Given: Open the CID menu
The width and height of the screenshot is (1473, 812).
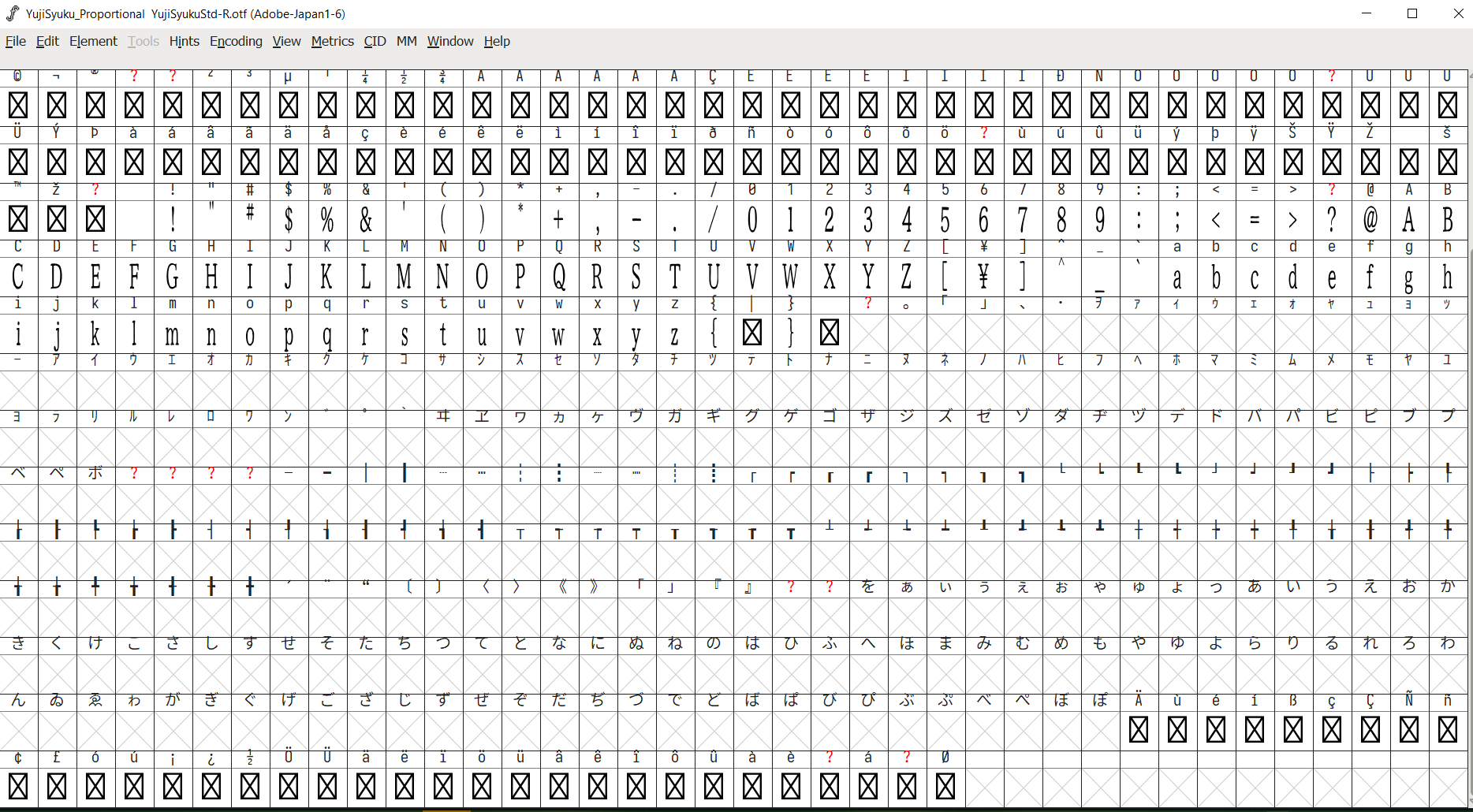Looking at the screenshot, I should (x=374, y=41).
